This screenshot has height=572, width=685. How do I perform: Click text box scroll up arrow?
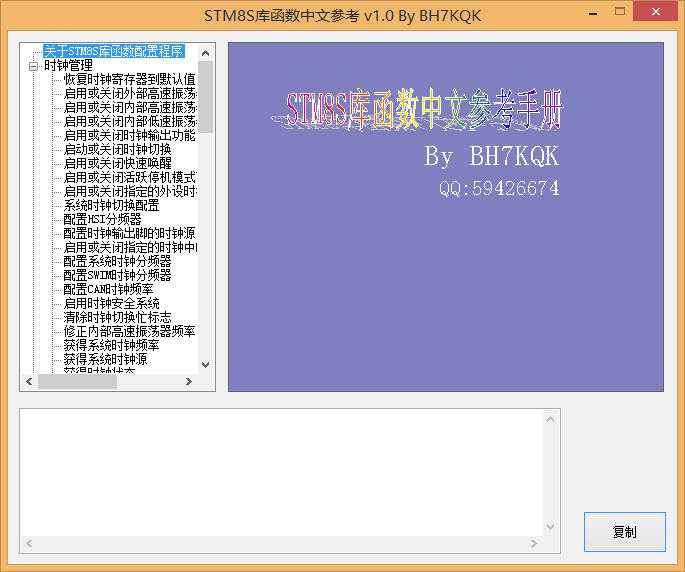(x=550, y=419)
